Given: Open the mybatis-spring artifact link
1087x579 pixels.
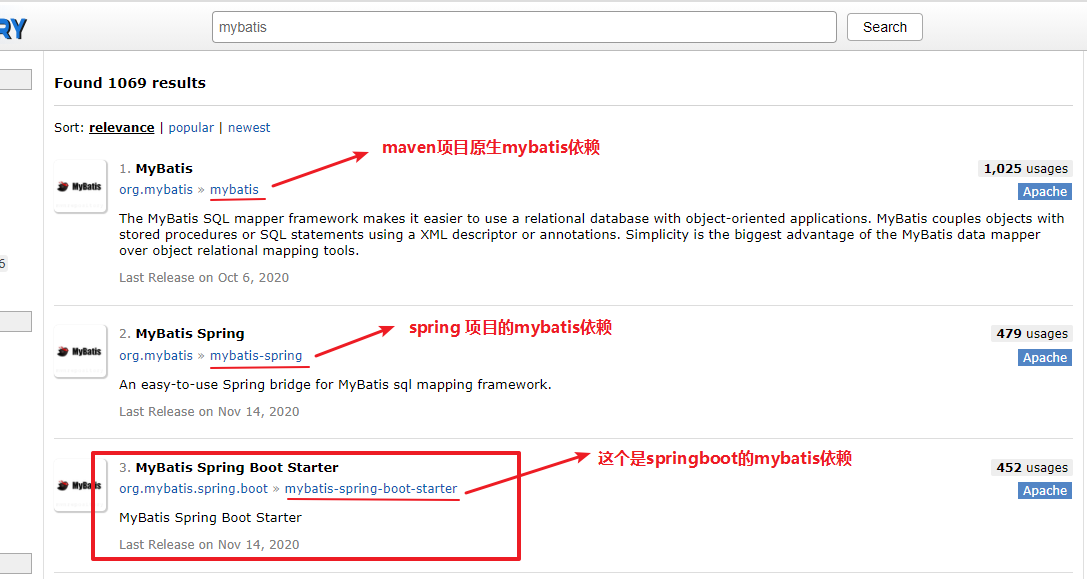Looking at the screenshot, I should click(259, 355).
